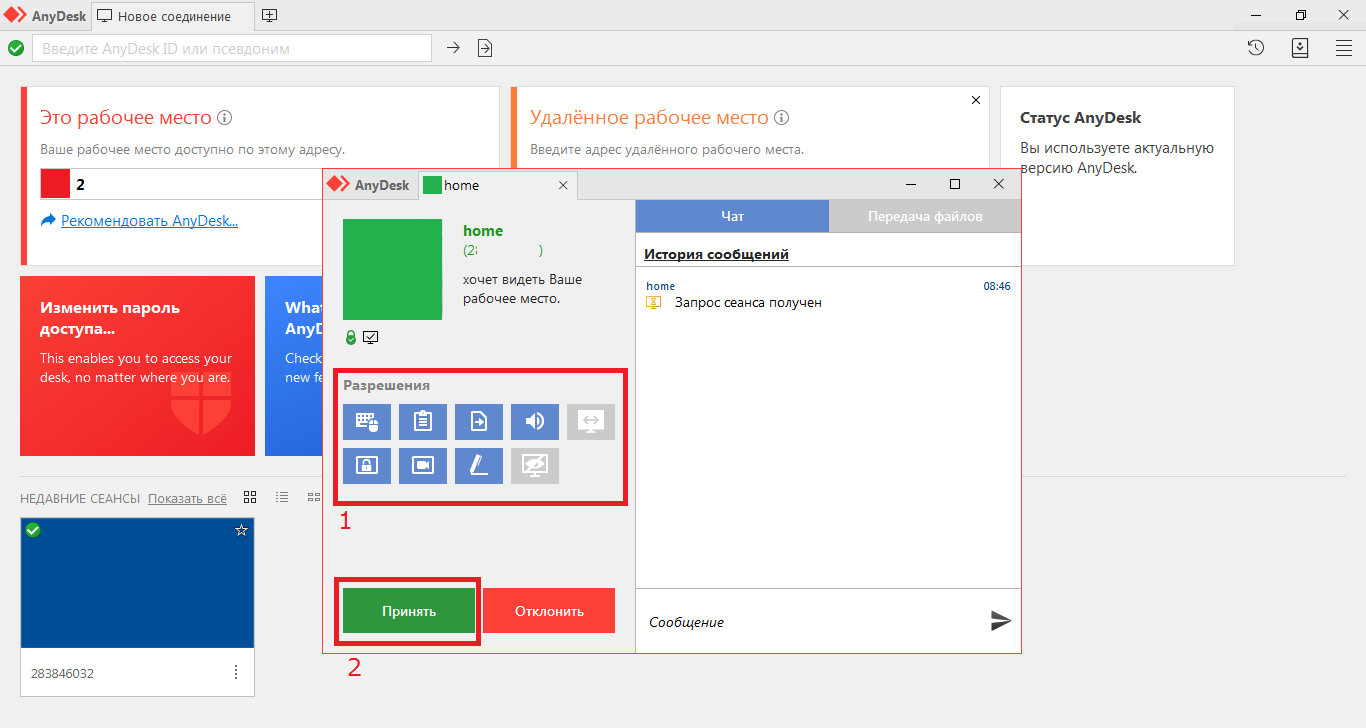Open session history clock icon

click(1256, 48)
